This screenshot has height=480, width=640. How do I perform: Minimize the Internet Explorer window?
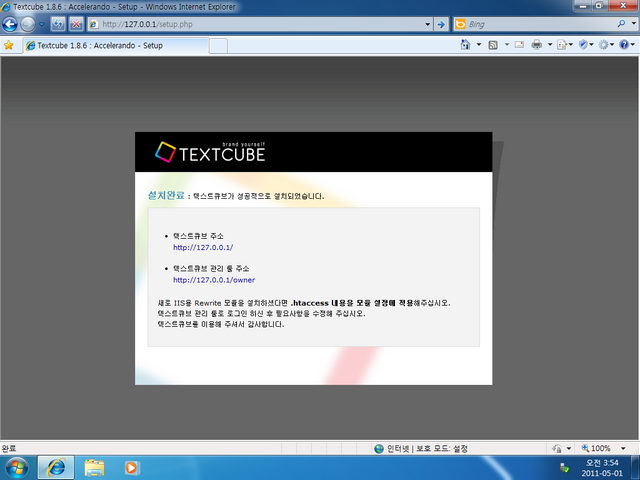point(582,6)
